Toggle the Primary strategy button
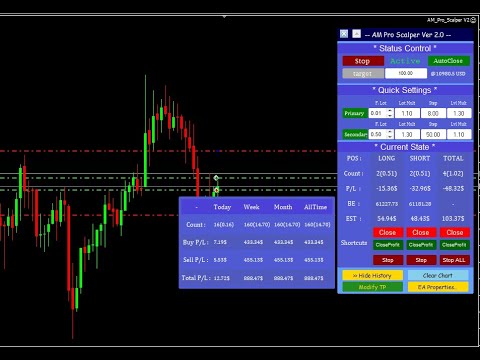The width and height of the screenshot is (480, 360). pyautogui.click(x=355, y=113)
